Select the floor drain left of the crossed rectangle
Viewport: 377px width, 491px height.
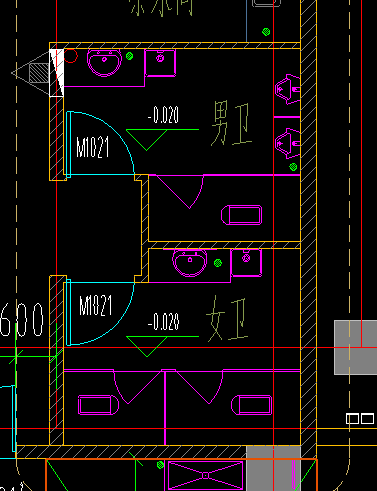click(x=160, y=465)
